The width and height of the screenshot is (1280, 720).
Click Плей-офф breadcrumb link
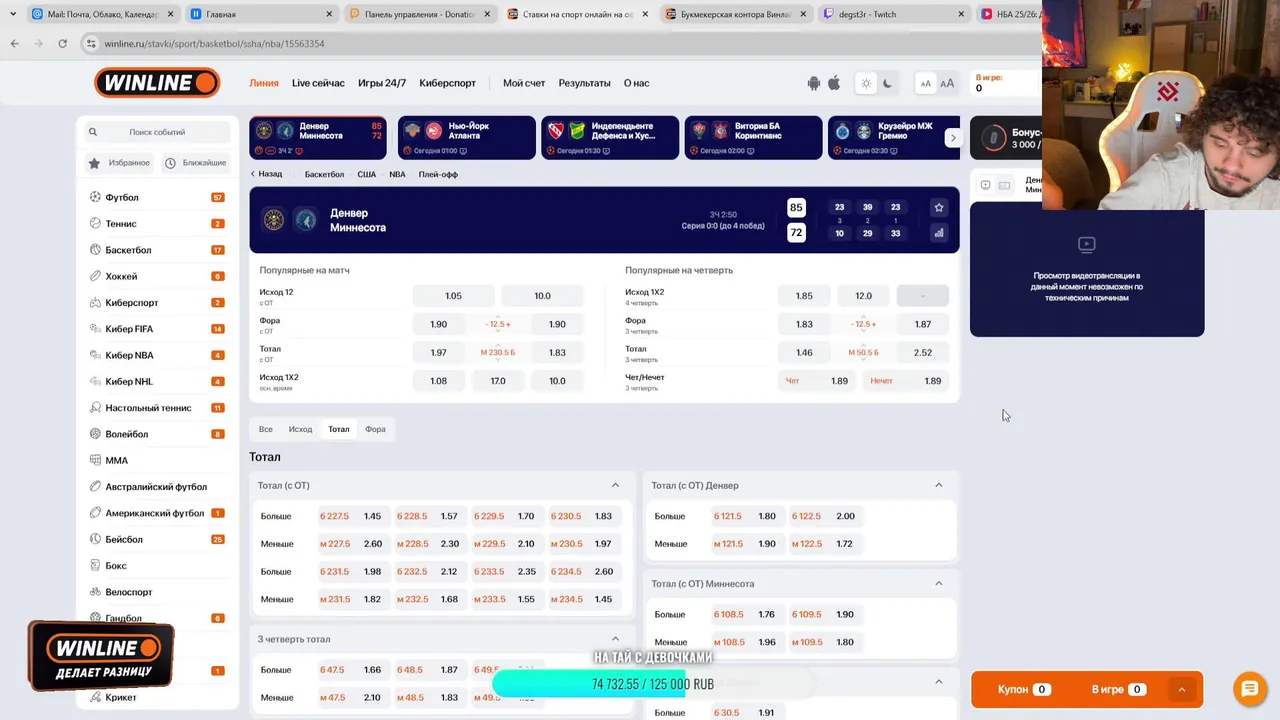coord(438,174)
